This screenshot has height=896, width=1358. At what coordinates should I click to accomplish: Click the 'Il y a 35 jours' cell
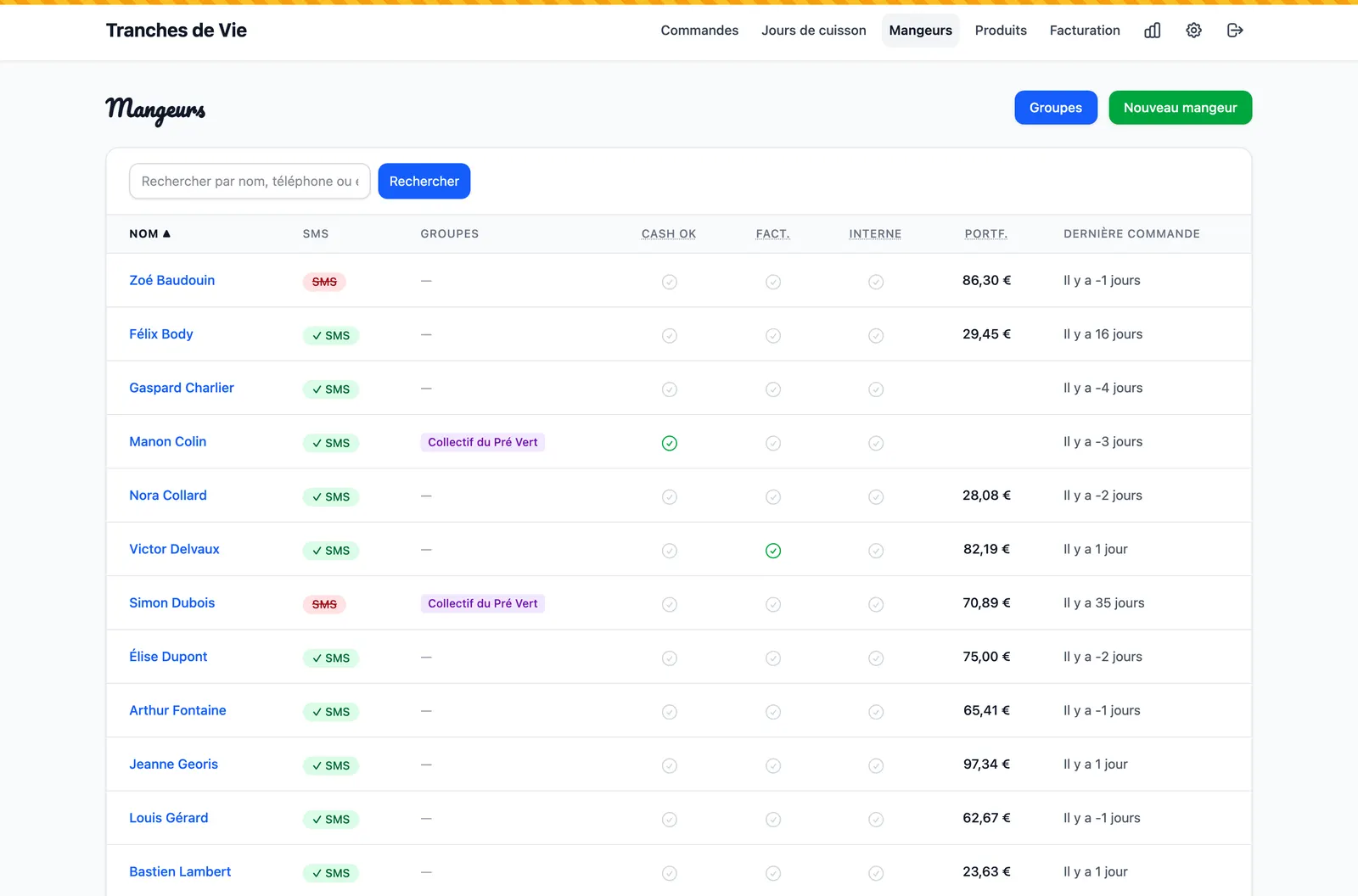[x=1104, y=603]
